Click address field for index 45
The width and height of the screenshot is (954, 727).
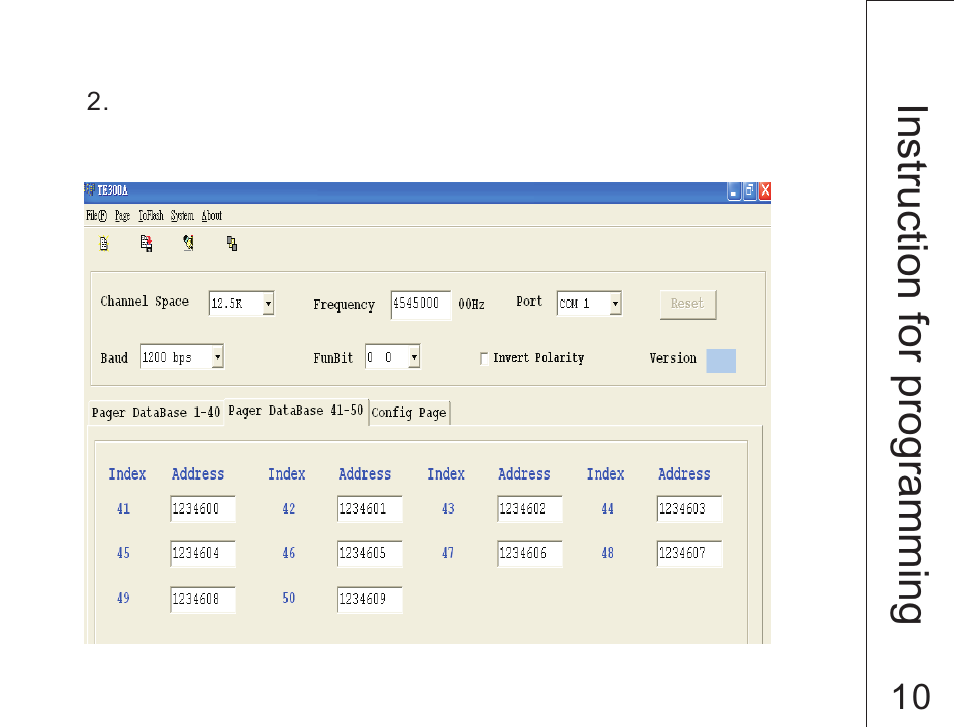pyautogui.click(x=203, y=554)
